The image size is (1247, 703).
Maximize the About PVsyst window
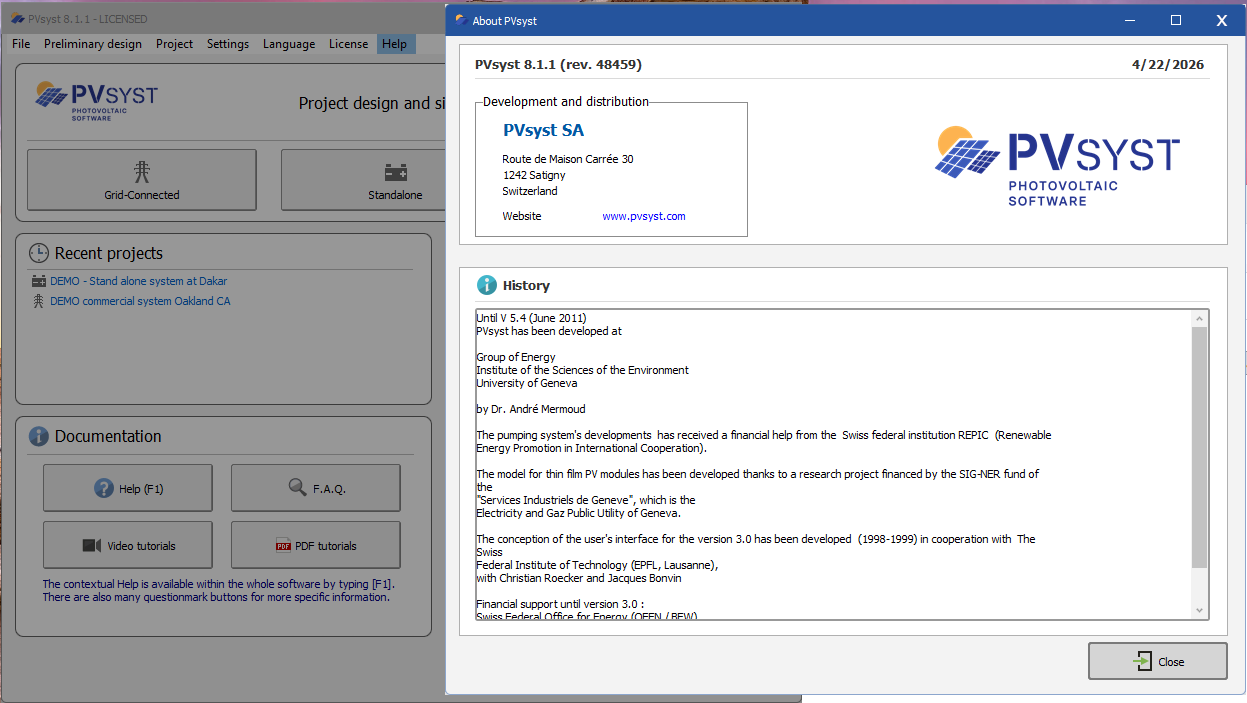tap(1176, 20)
